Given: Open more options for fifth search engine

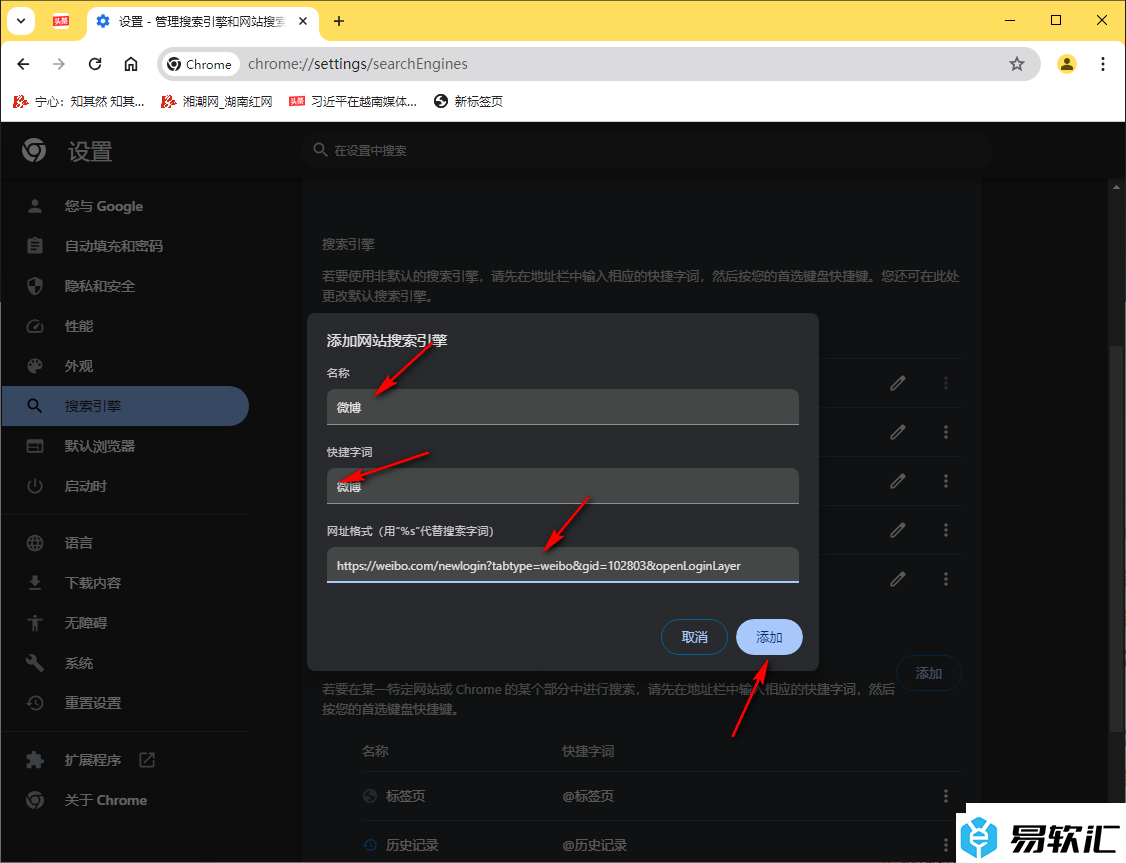Looking at the screenshot, I should click(x=946, y=579).
